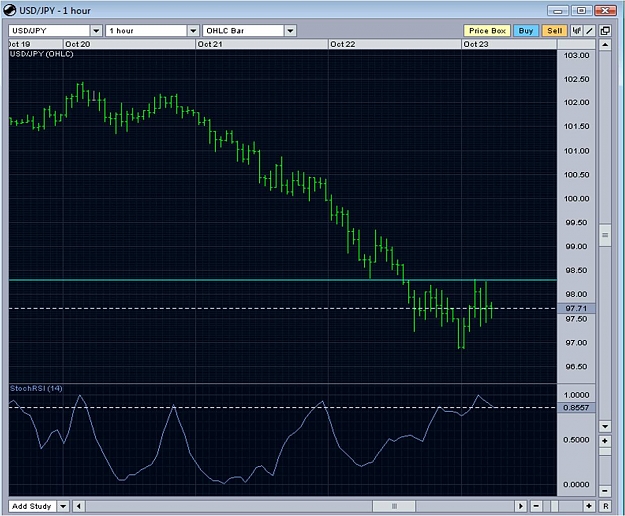Zoom in vertically with the plus button
Screen dimensions: 625x516
(x=605, y=441)
